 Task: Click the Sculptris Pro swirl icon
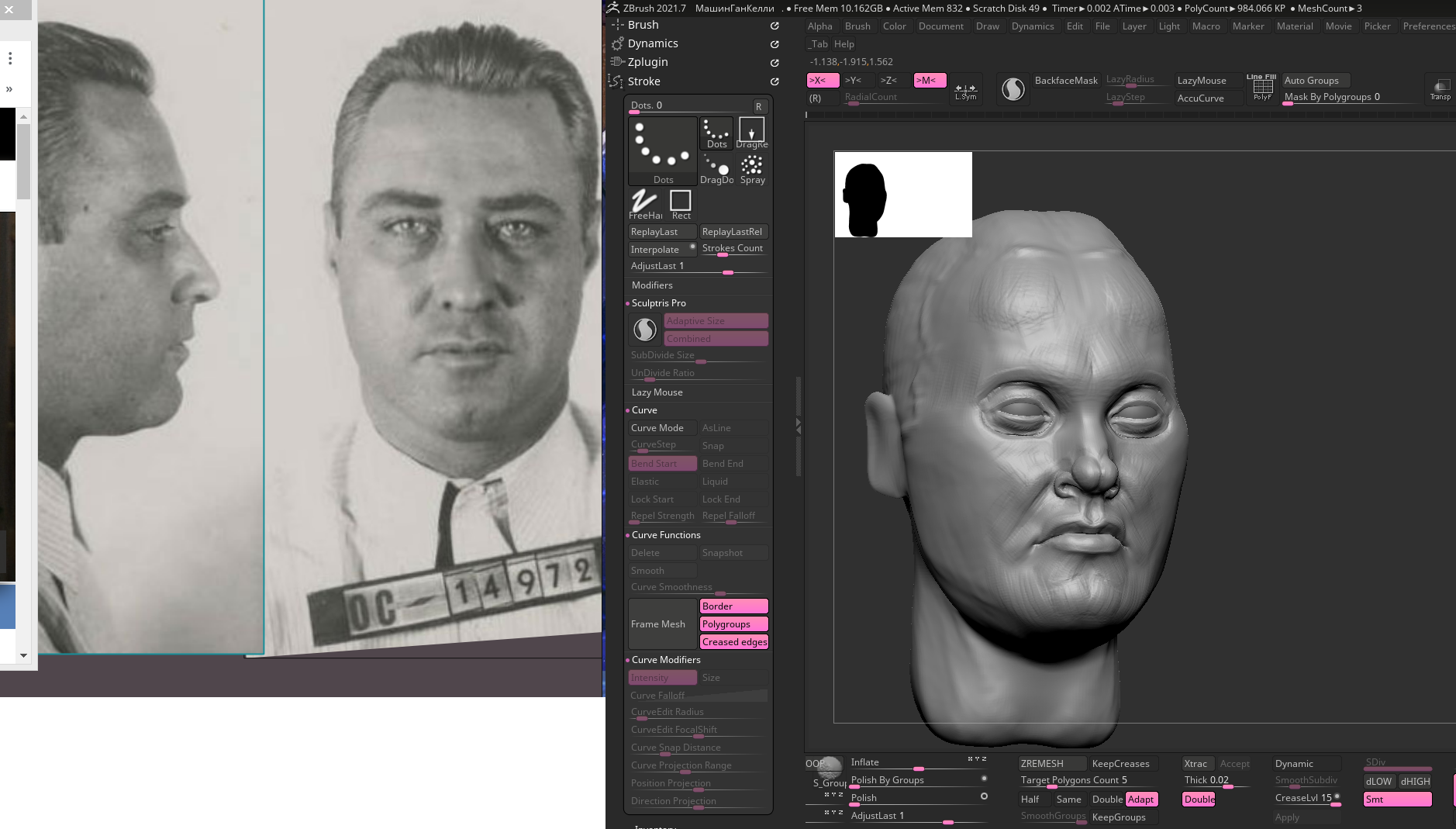[645, 330]
